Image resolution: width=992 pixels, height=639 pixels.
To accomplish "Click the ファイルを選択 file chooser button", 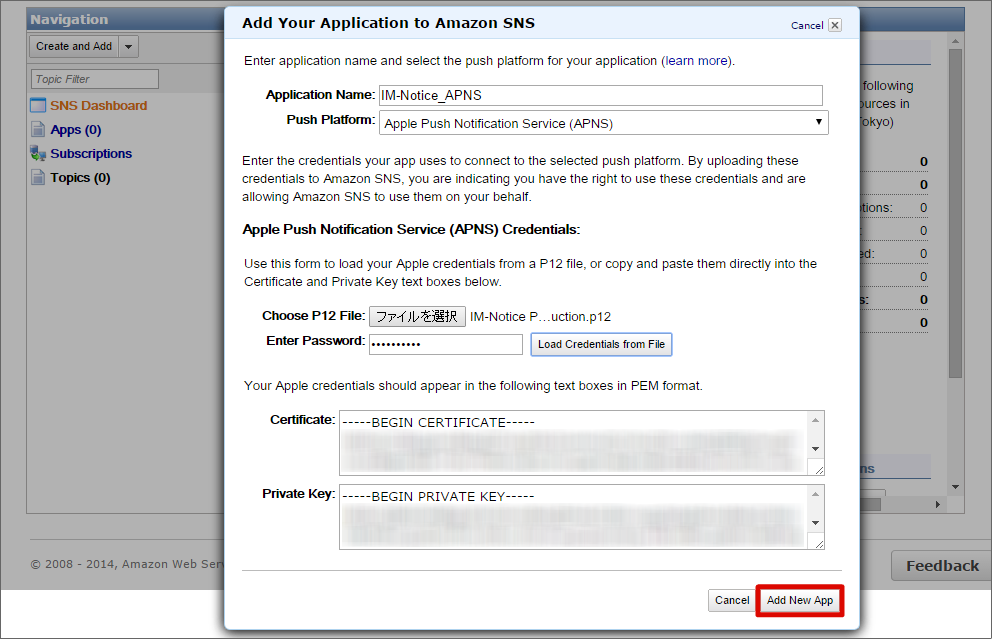I will tap(418, 316).
